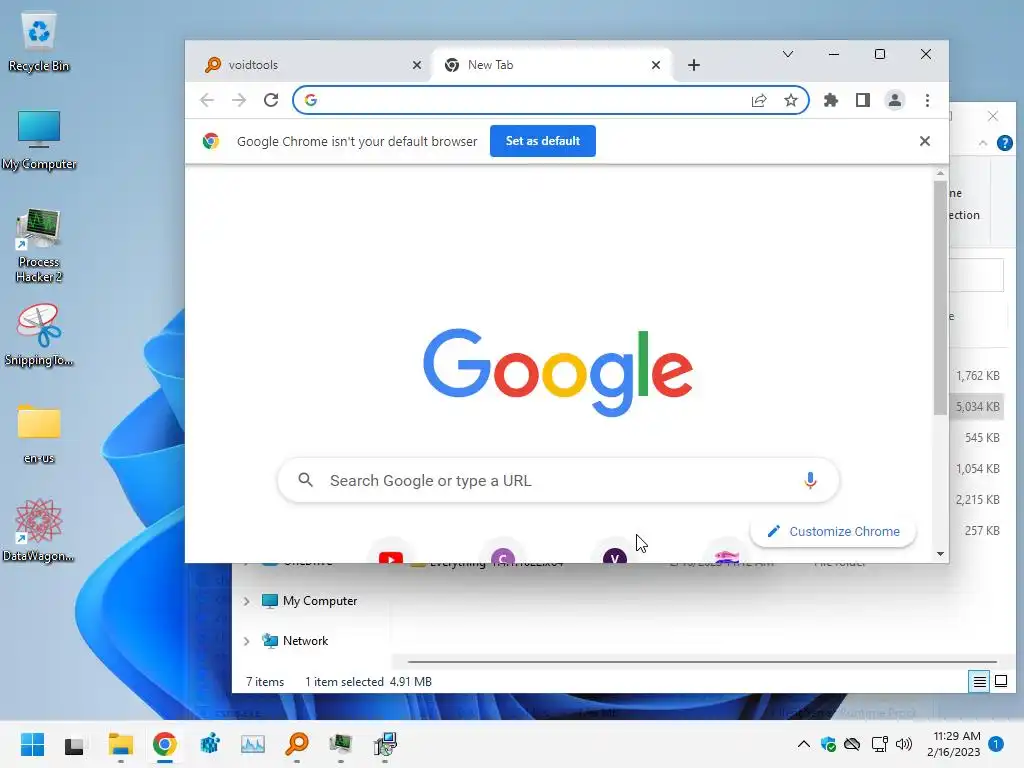Select Process Hacker 2 desktop shortcut

pos(39,246)
